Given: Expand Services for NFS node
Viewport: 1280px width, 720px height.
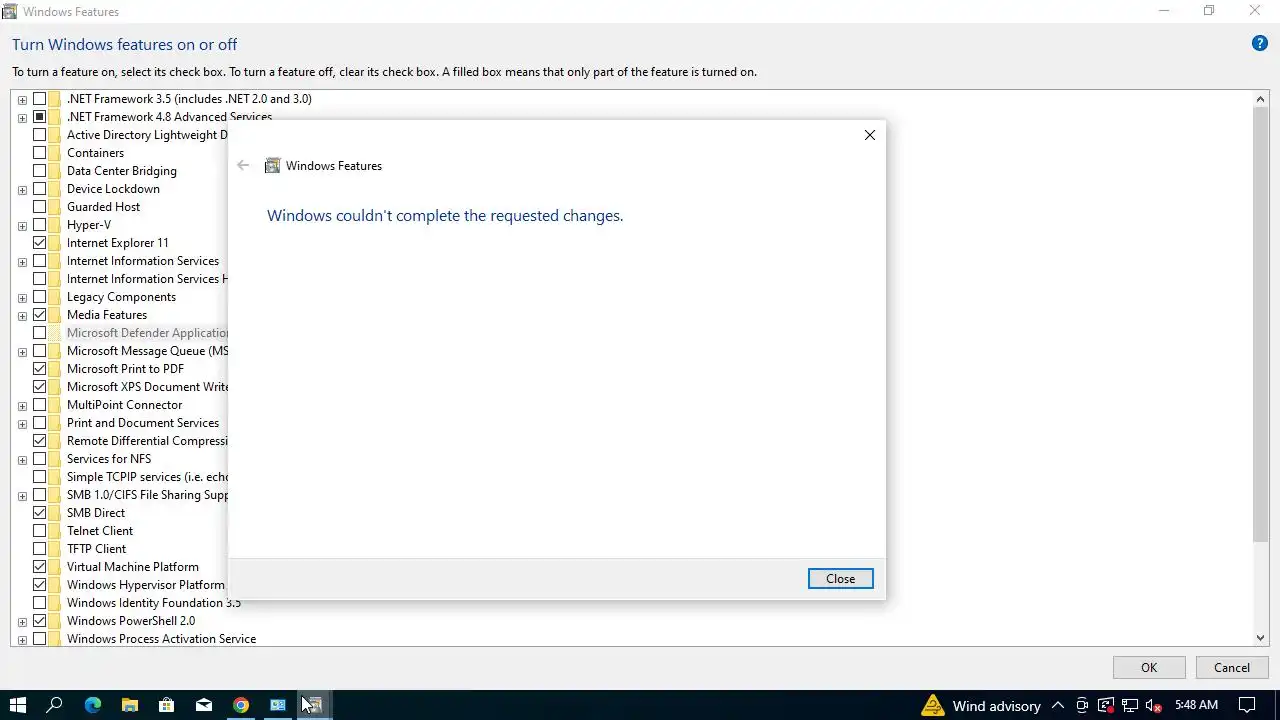Looking at the screenshot, I should 22,459.
